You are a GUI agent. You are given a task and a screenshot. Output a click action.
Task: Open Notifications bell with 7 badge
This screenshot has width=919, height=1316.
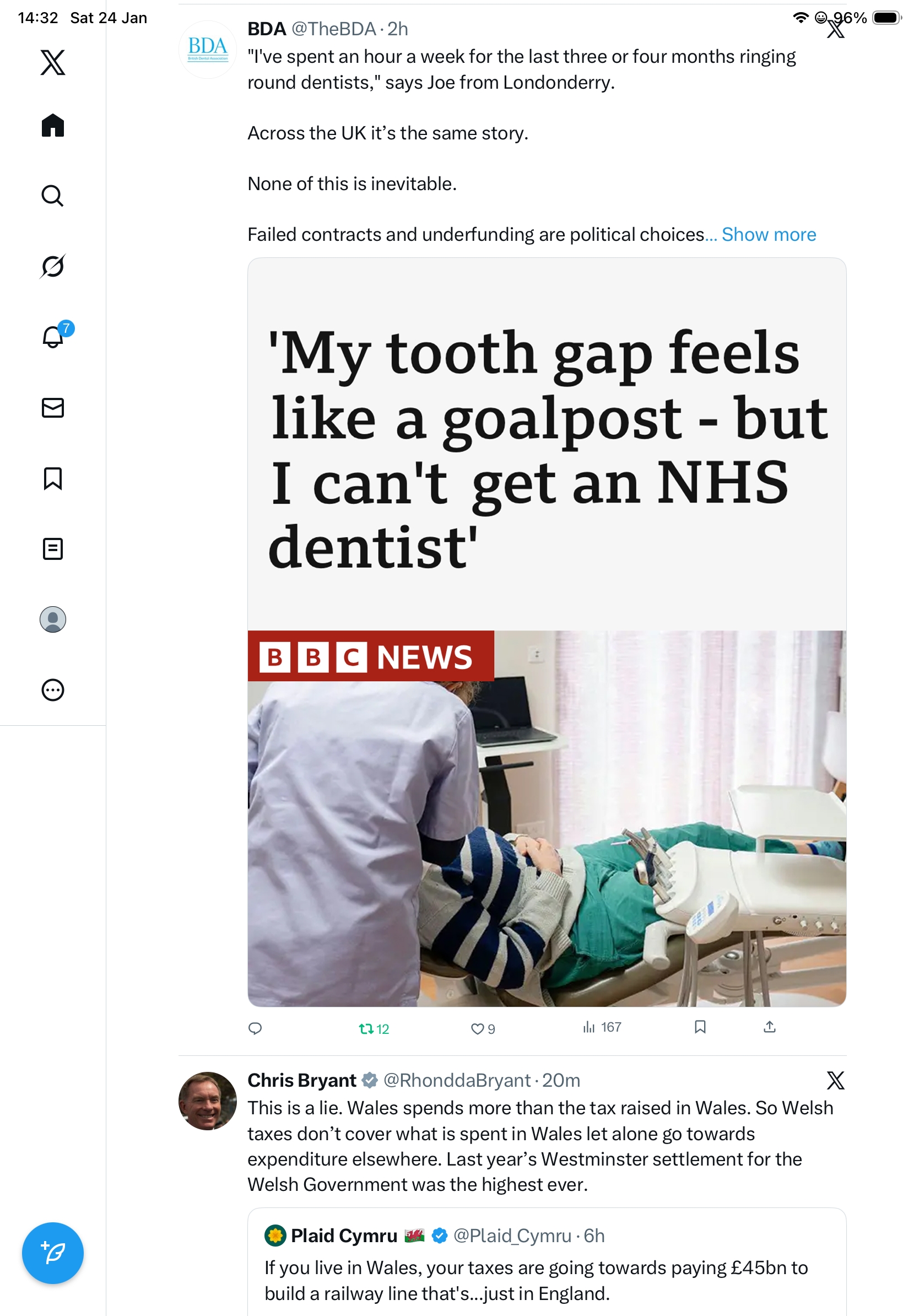coord(53,337)
